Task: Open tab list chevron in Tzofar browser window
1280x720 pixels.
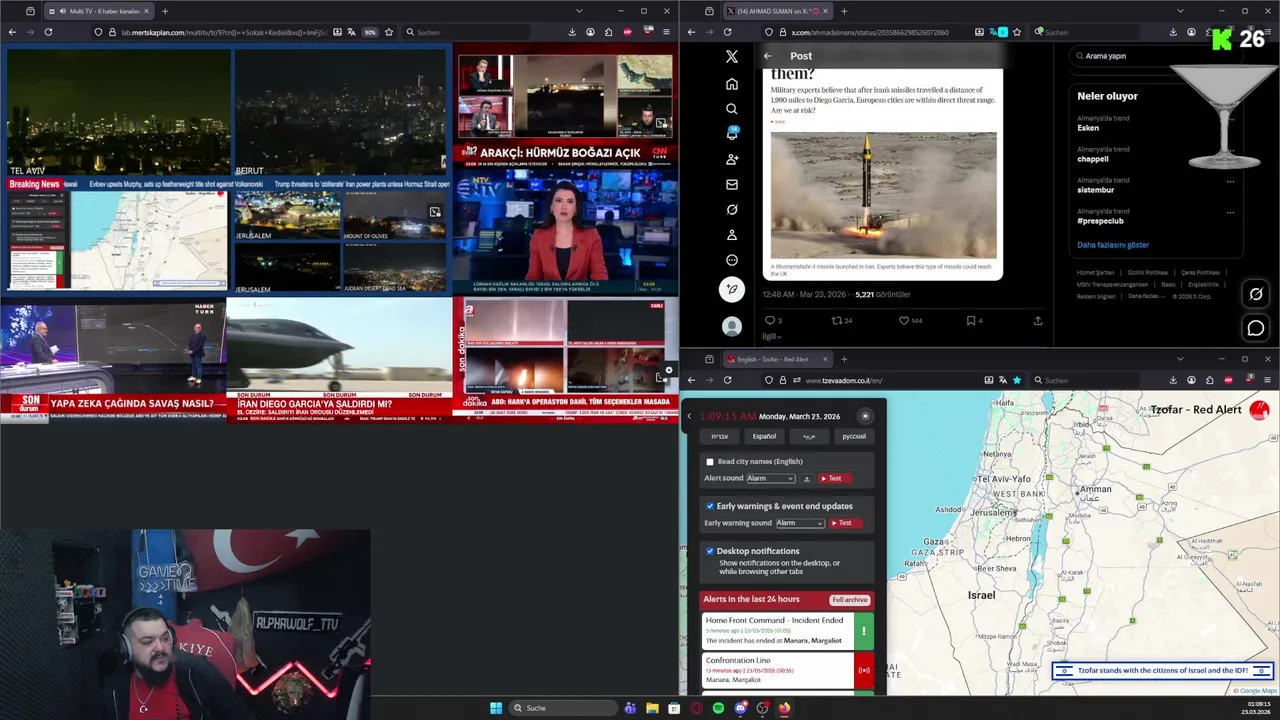Action: (x=1180, y=359)
